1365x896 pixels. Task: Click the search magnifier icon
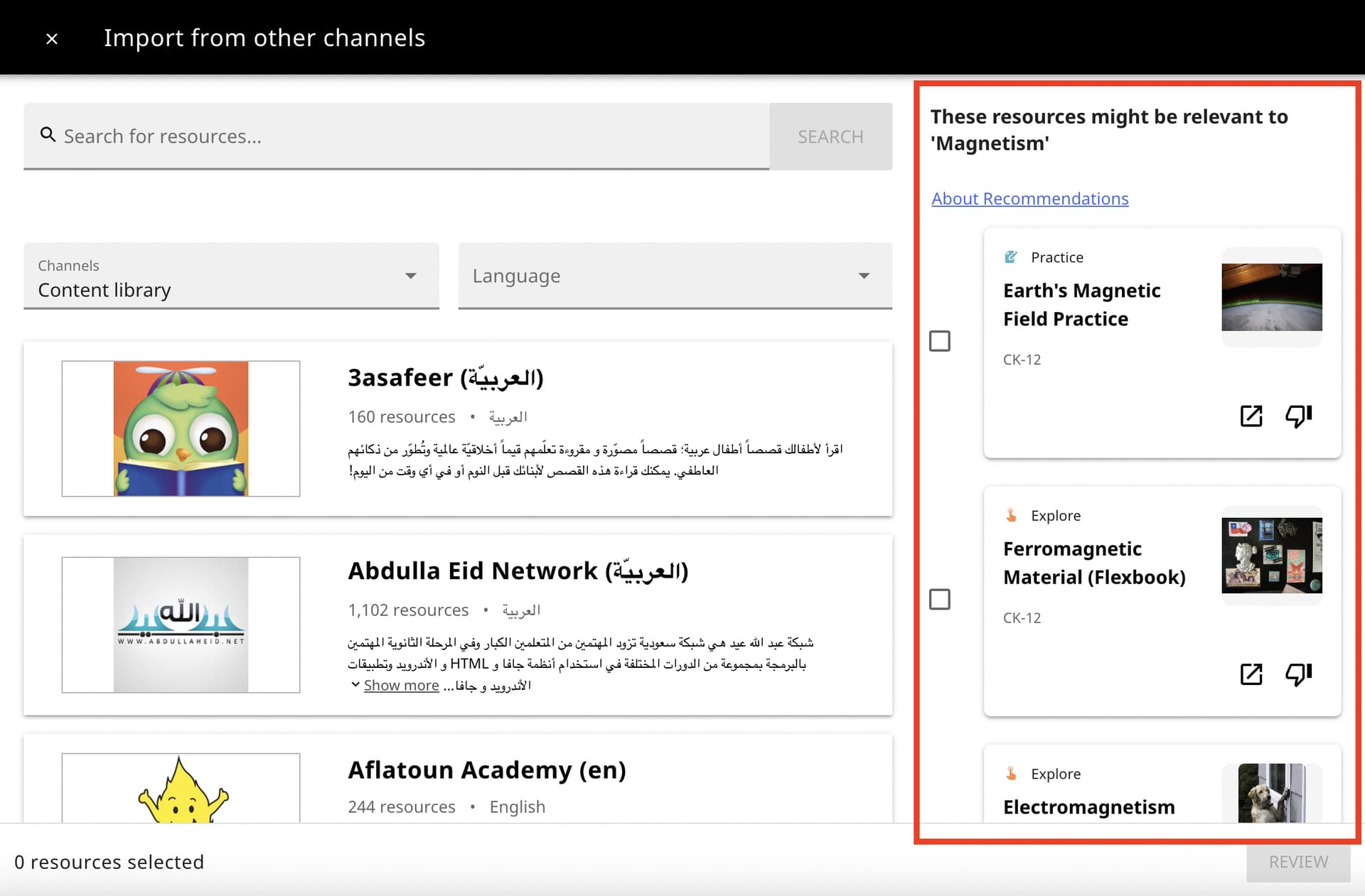[x=48, y=134]
